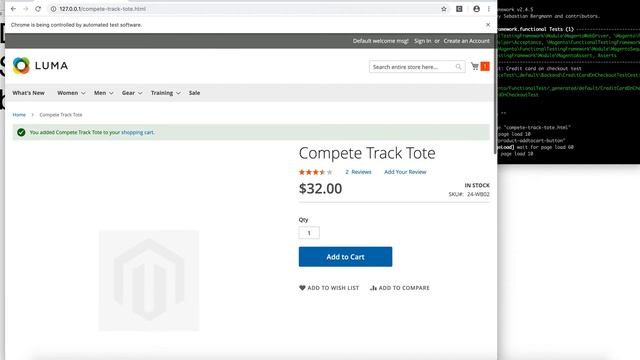This screenshot has height=360, width=640.
Task: Click the Add to Compare text
Action: pyautogui.click(x=404, y=288)
